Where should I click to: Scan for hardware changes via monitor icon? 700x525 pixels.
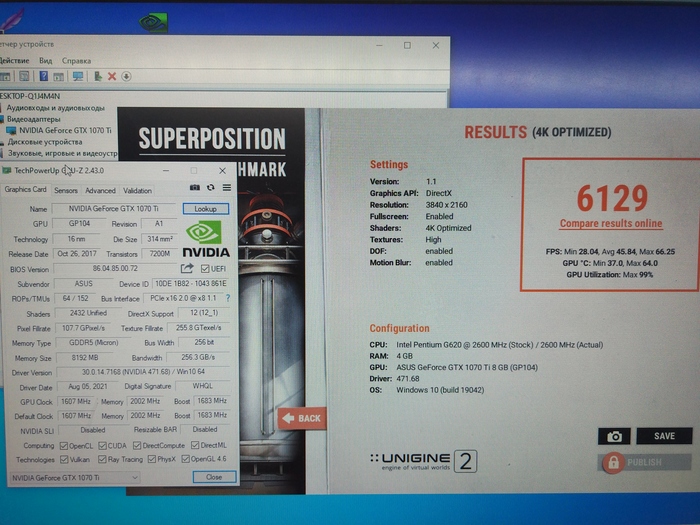tap(78, 77)
